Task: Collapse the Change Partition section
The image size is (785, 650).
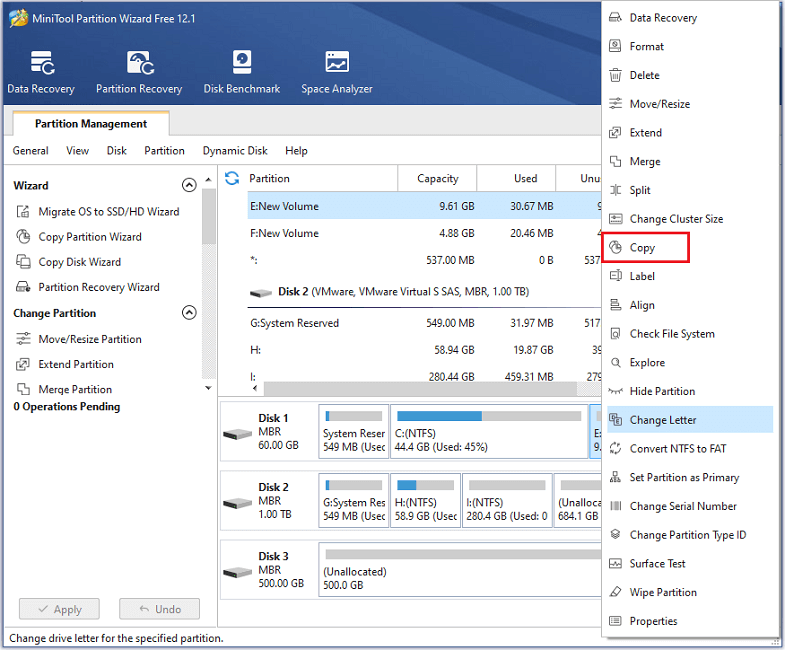Action: (189, 312)
